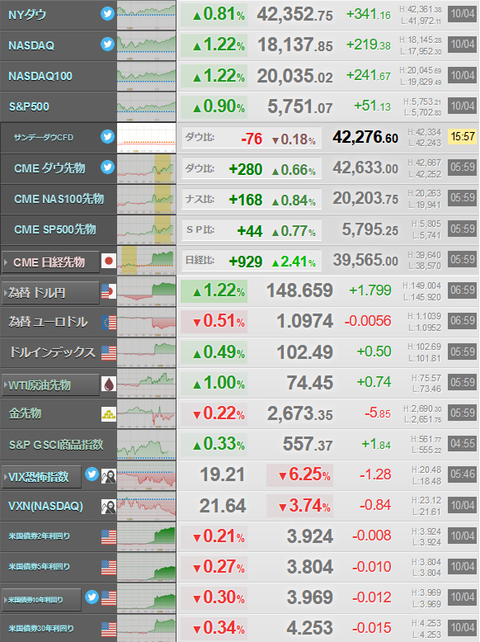
Task: Click the Japan flag icon by CME 日経先物
Action: 109,260
